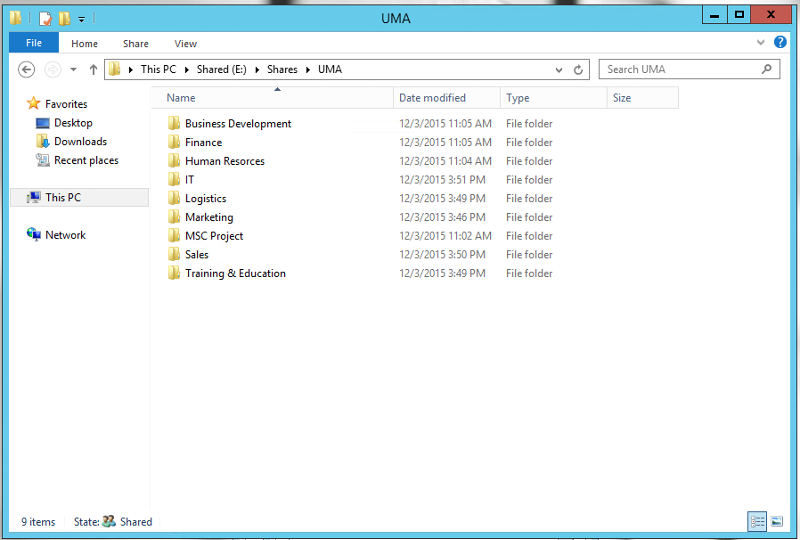Open Help with the question mark icon
The width and height of the screenshot is (800, 540).
click(x=780, y=42)
